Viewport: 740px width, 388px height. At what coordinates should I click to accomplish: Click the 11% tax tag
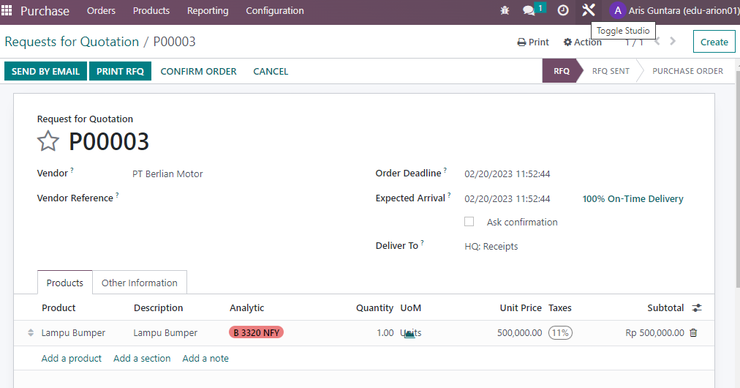click(560, 333)
